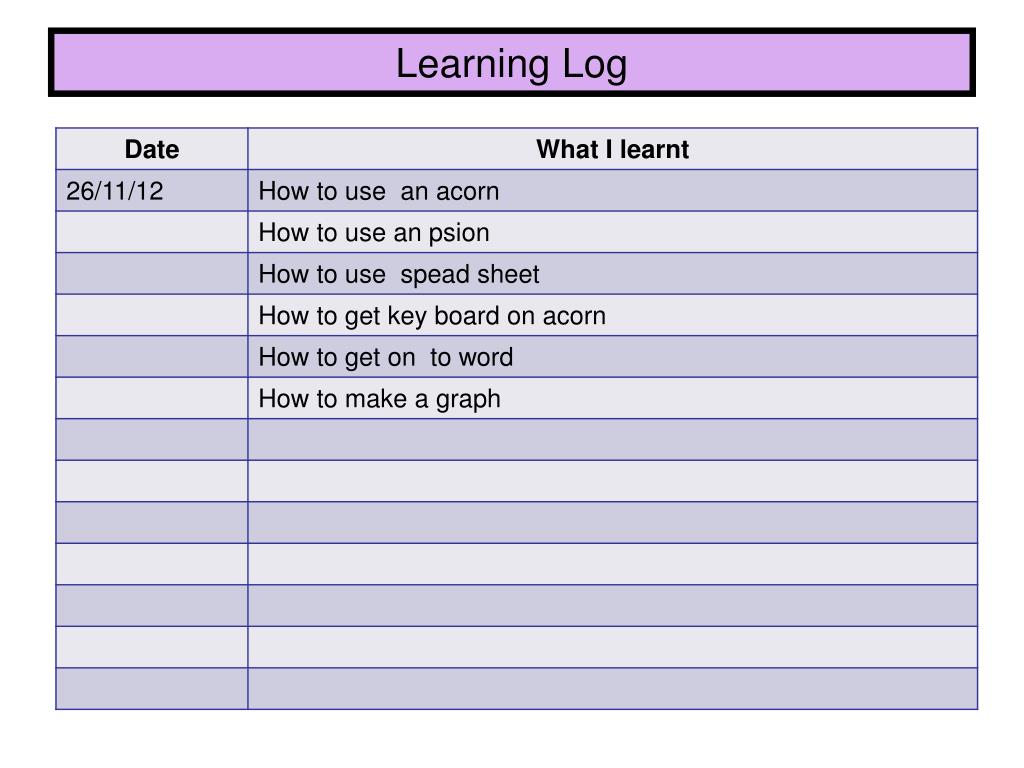
Task: Select the 'How to use an psion' entry
Action: tap(613, 232)
